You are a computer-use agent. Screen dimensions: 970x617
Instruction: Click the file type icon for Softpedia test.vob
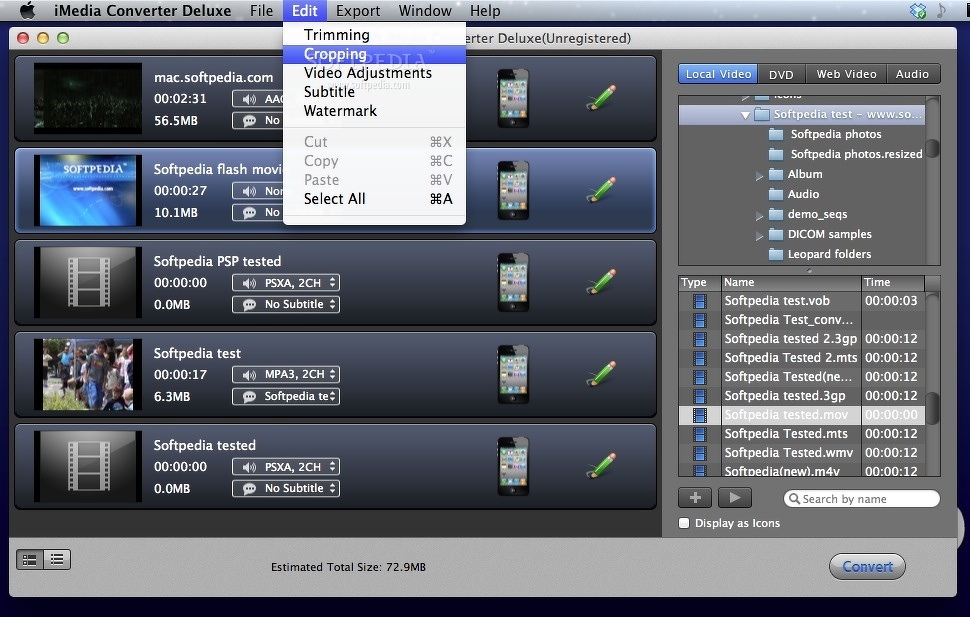700,301
